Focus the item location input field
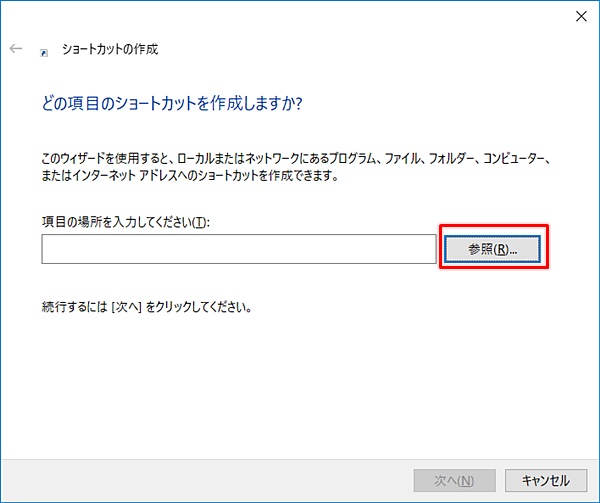The height and width of the screenshot is (503, 600). click(x=239, y=249)
